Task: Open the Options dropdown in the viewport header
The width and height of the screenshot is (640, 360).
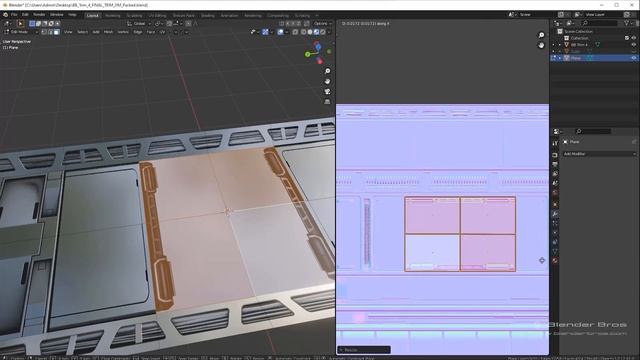Action: tap(322, 24)
